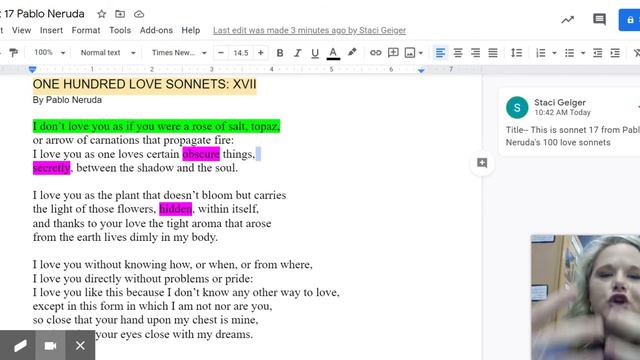640x360 pixels.
Task: Check the cloud document status icon
Action: 139,14
